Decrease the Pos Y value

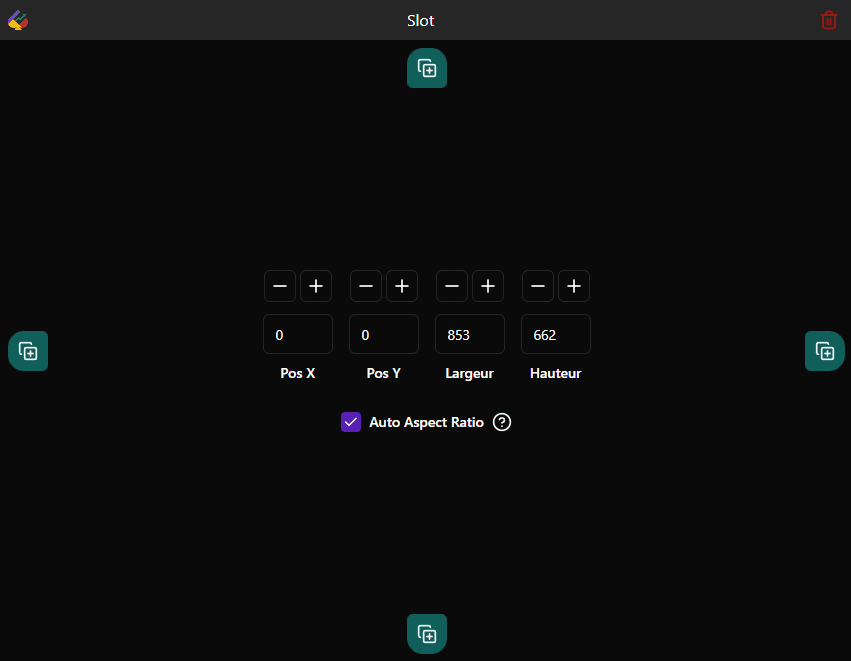pos(366,286)
